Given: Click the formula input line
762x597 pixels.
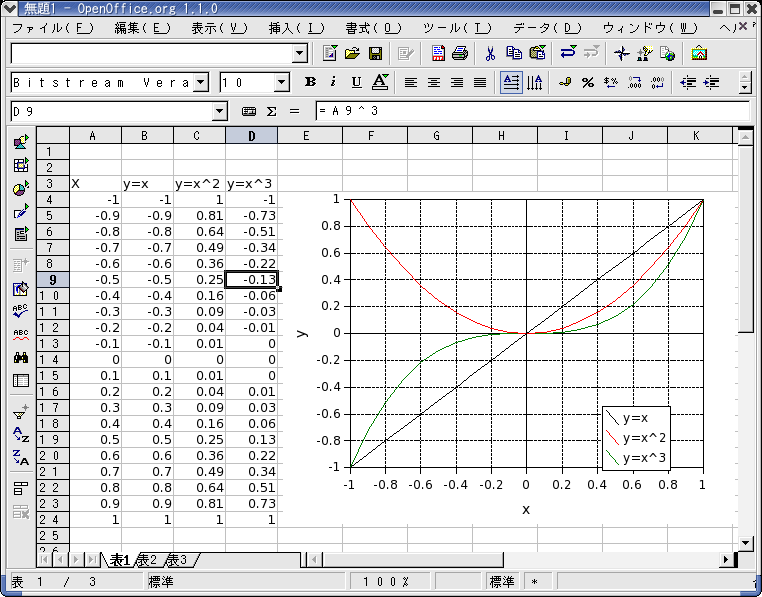Looking at the screenshot, I should click(x=530, y=111).
